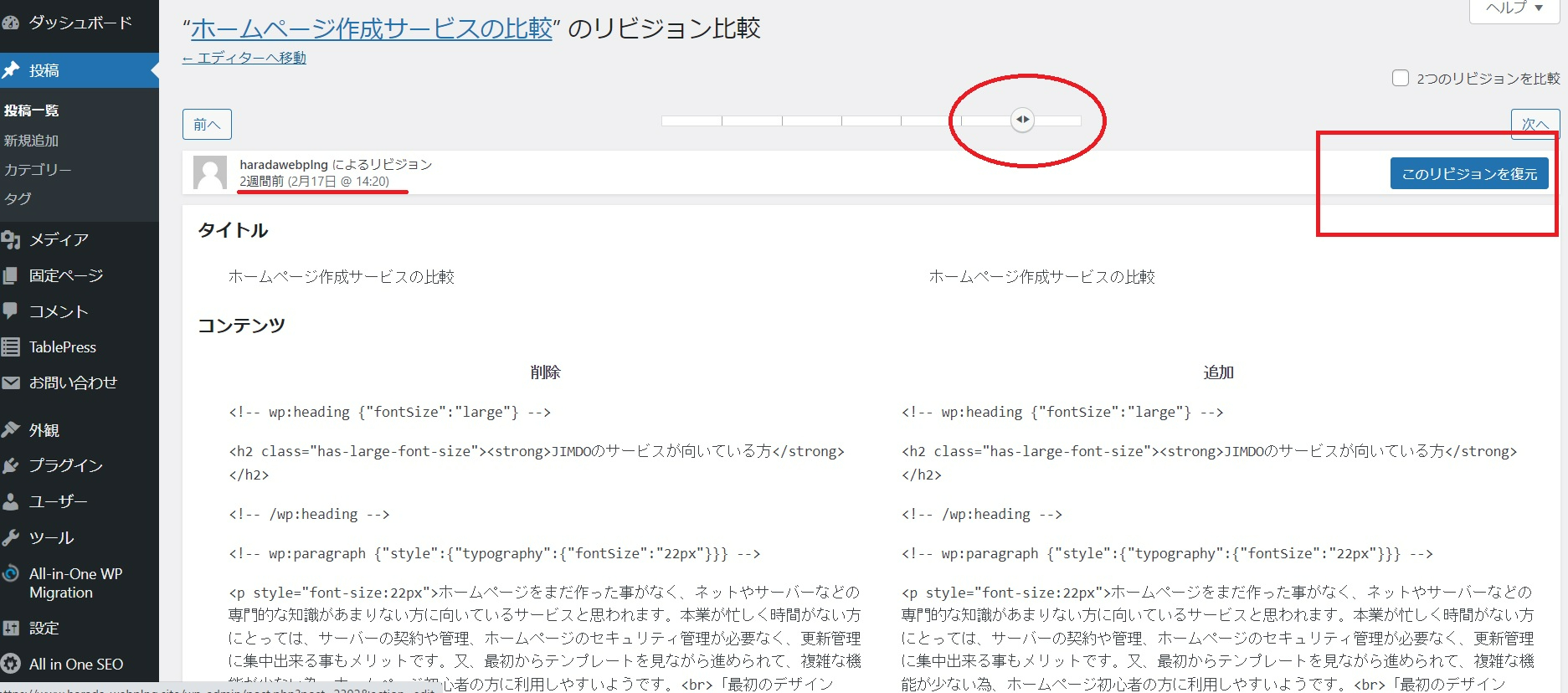
Task: Click the Dashboard gauge icon
Action: pos(10,23)
